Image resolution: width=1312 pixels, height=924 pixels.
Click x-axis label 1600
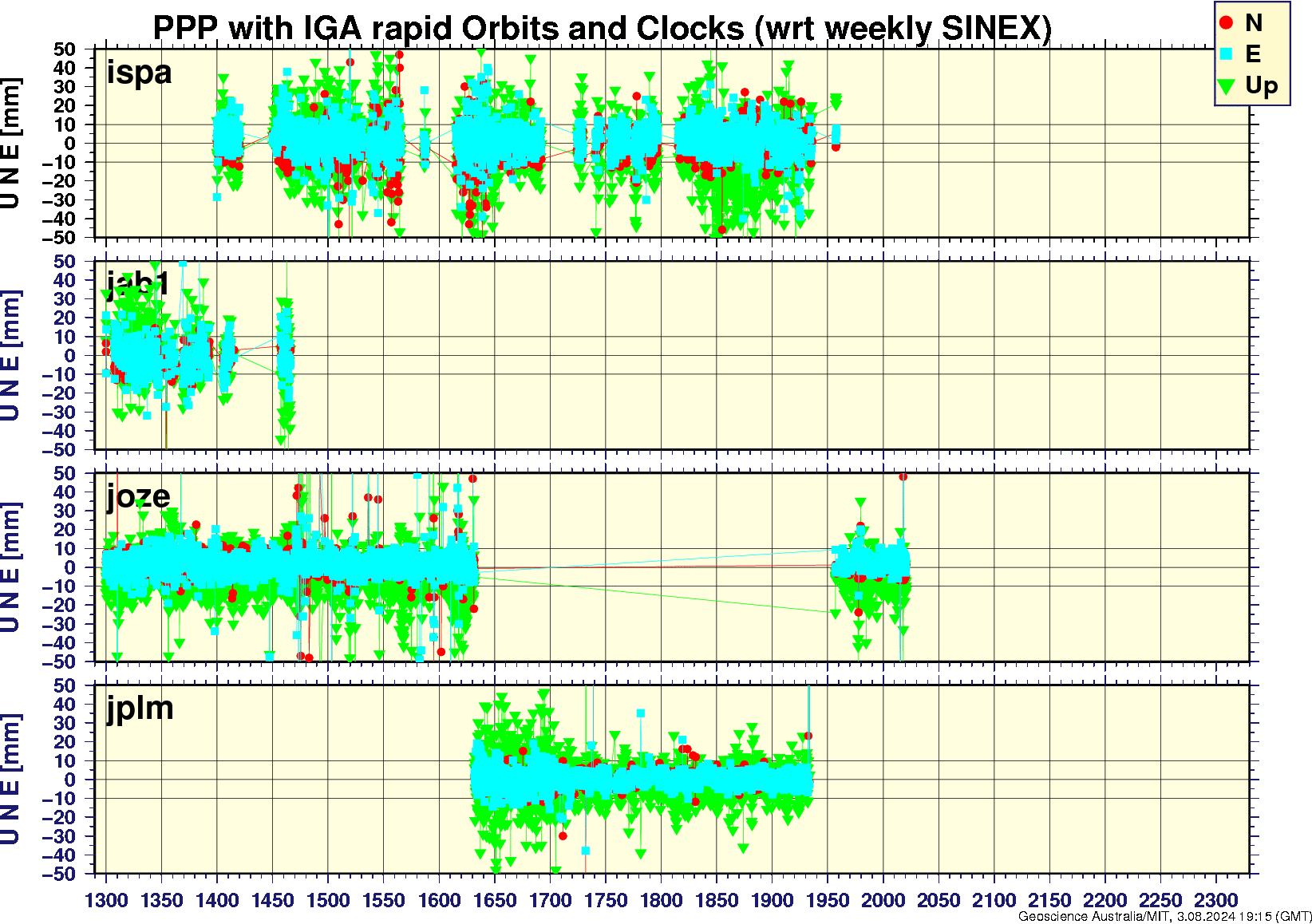439,900
